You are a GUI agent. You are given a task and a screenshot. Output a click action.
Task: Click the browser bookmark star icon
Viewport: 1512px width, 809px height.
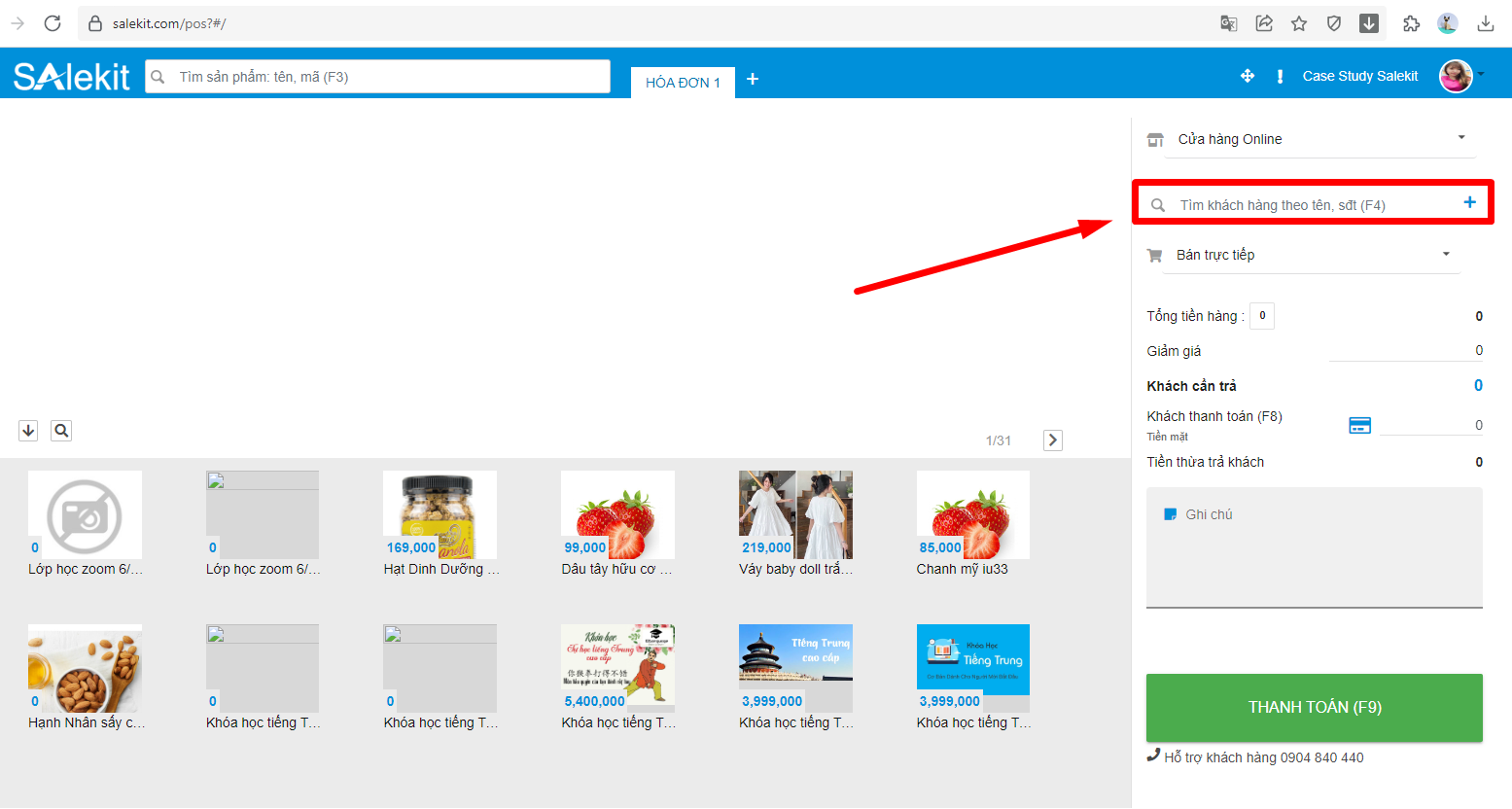point(1299,23)
